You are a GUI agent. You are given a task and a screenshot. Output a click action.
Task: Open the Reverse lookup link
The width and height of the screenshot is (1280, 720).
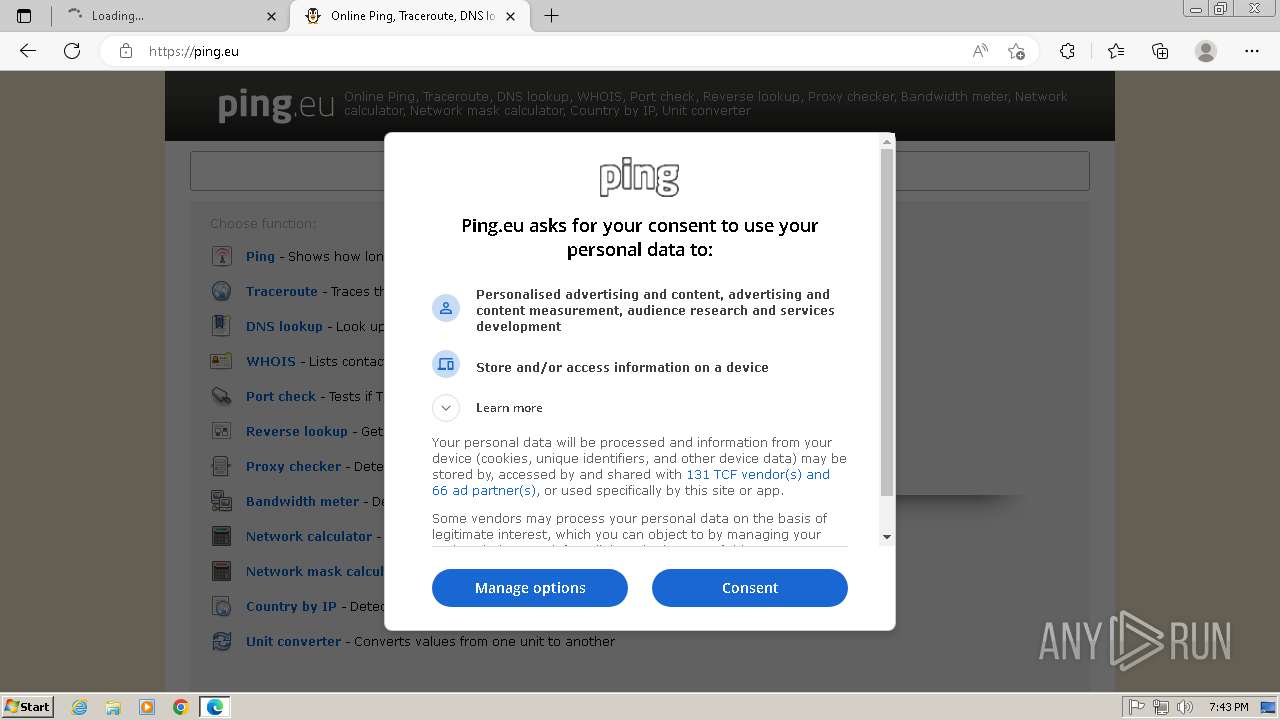coord(297,431)
